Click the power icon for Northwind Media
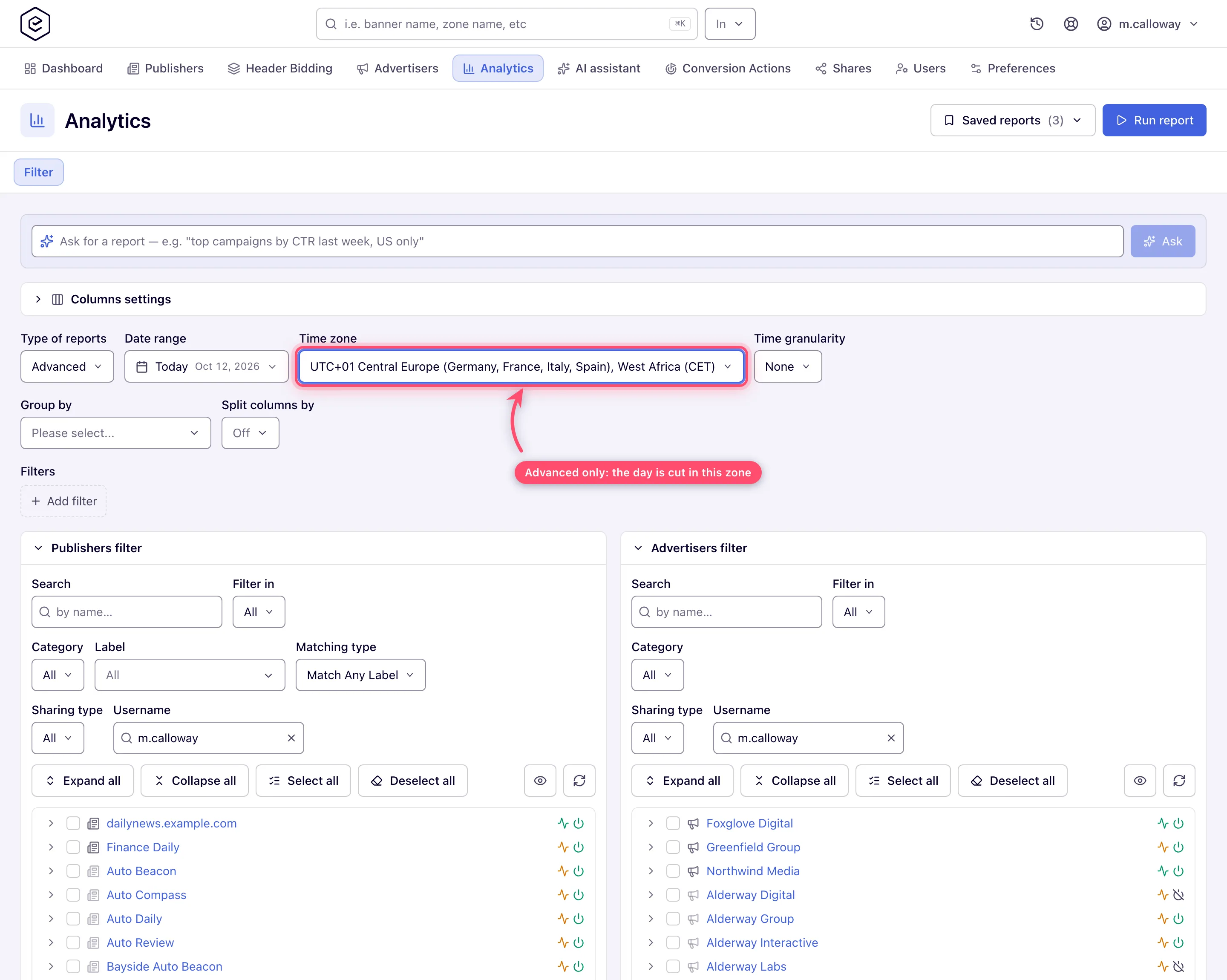The image size is (1227, 980). [x=1178, y=871]
